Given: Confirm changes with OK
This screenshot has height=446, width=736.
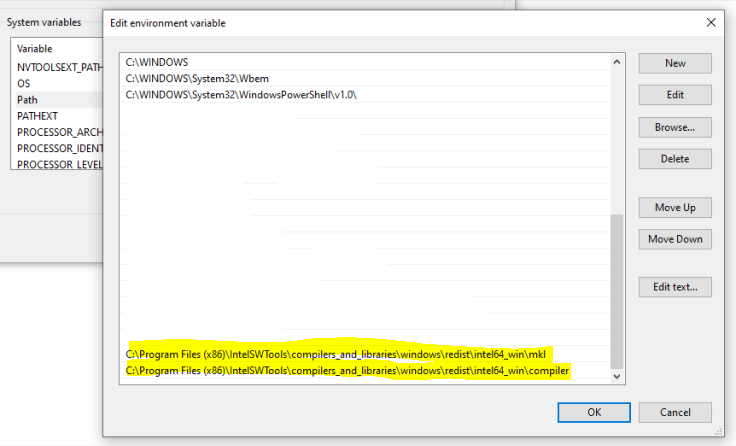Looking at the screenshot, I should coord(594,412).
